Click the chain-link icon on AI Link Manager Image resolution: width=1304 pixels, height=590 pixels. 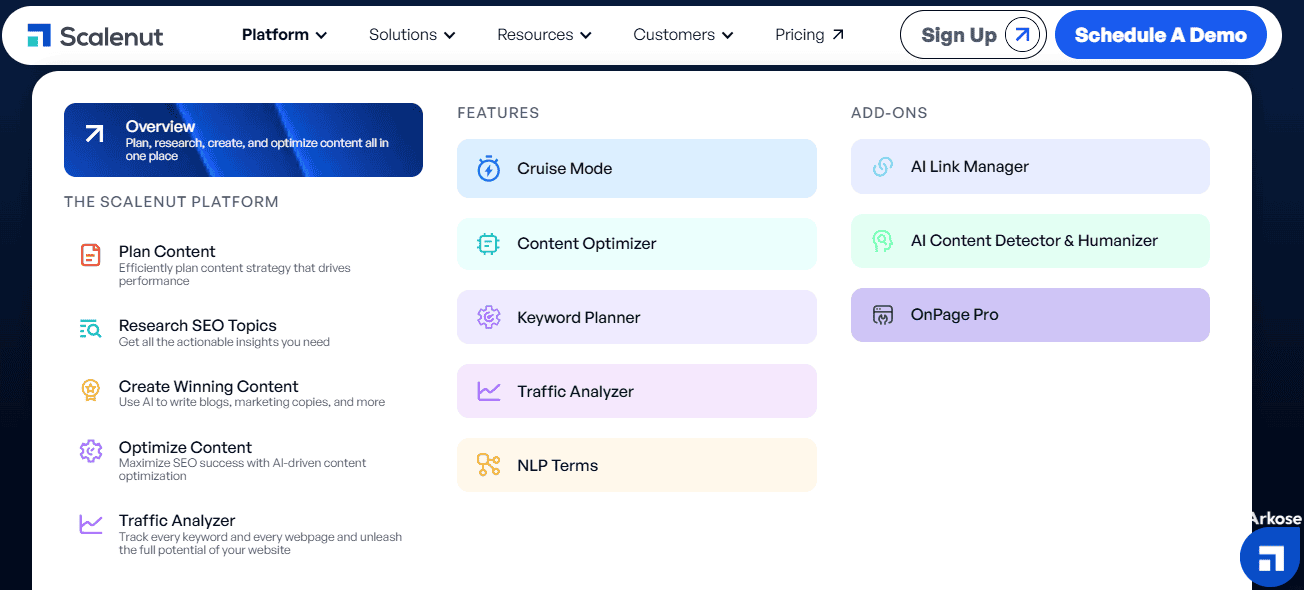[882, 167]
